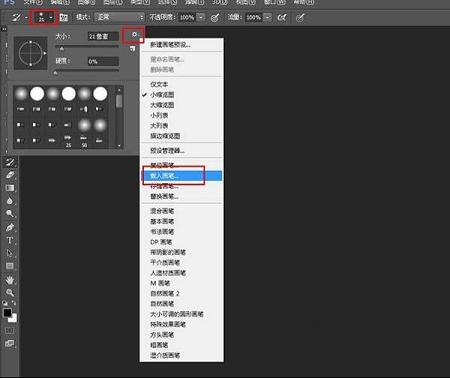Select the Path Selection arrow tool
The height and width of the screenshot is (378, 450).
click(x=10, y=253)
